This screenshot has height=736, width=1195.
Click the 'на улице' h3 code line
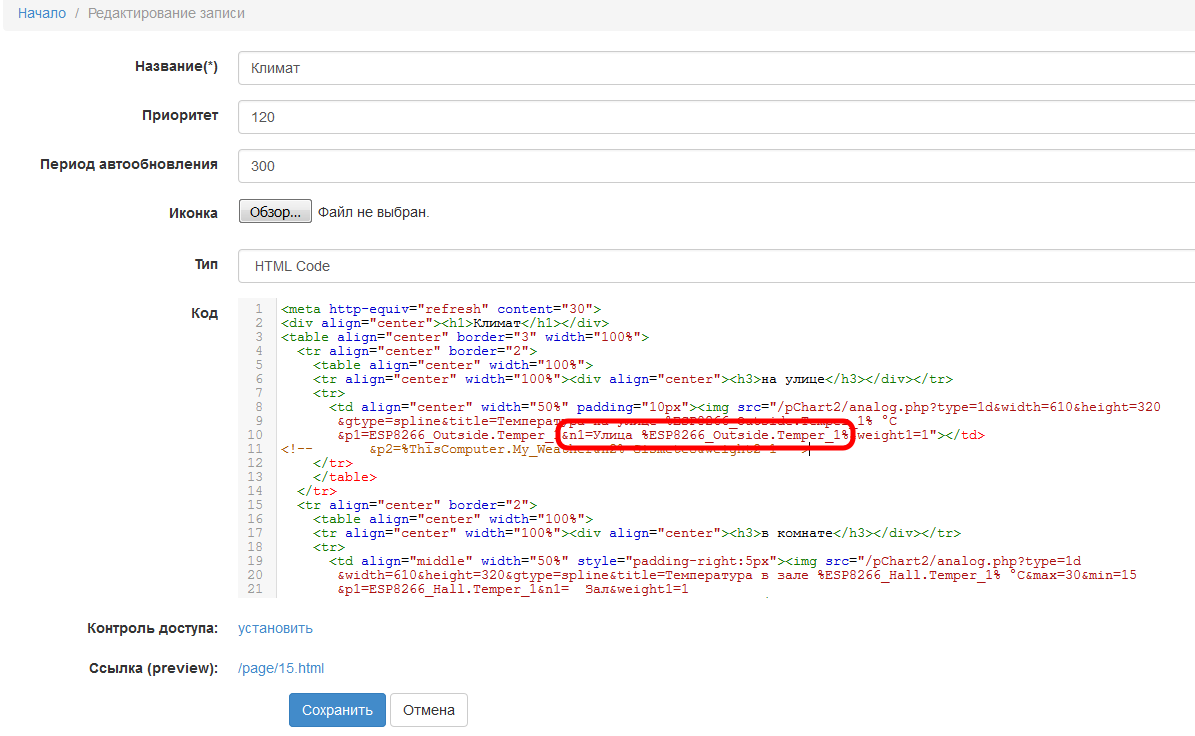pyautogui.click(x=632, y=379)
